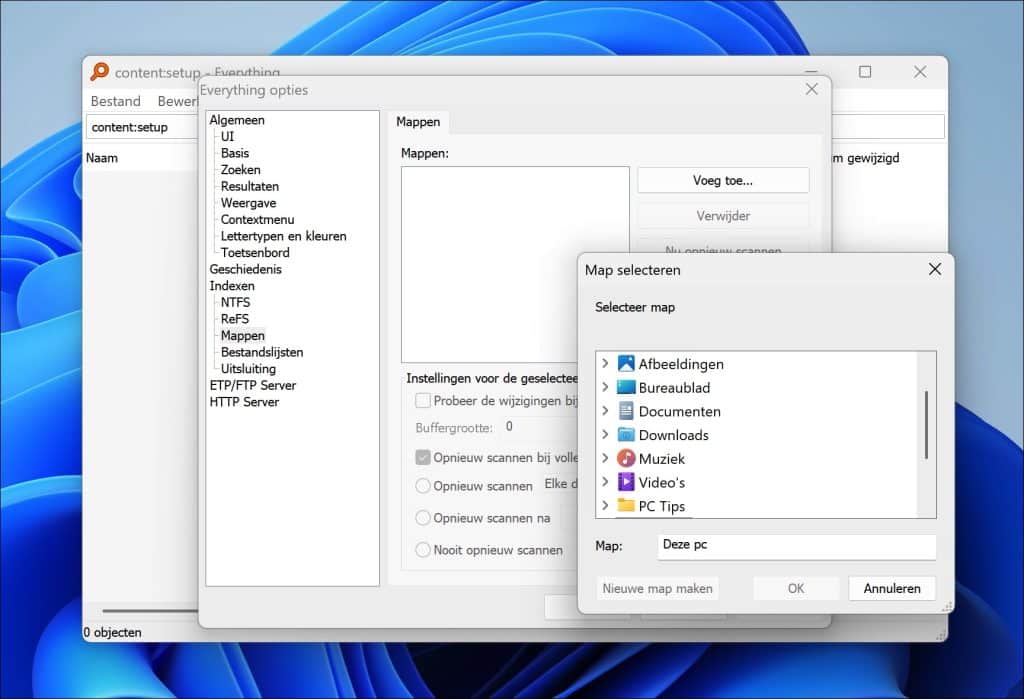Click the Map text input field

click(796, 547)
